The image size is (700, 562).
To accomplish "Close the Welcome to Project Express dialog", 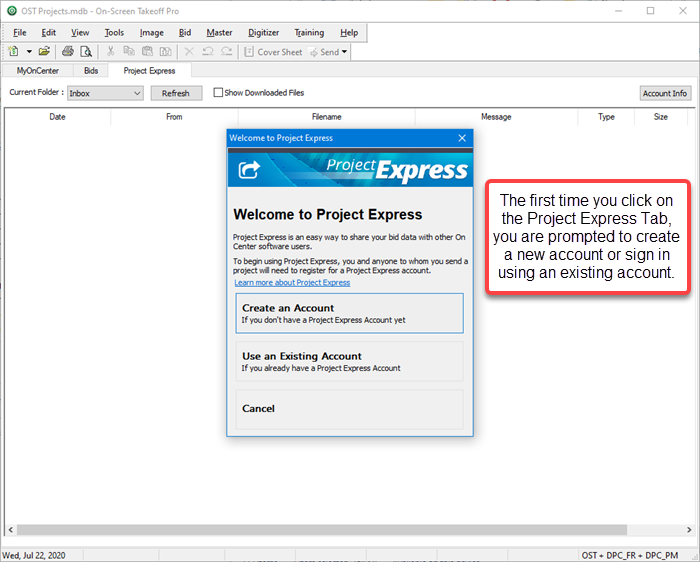I will (462, 138).
